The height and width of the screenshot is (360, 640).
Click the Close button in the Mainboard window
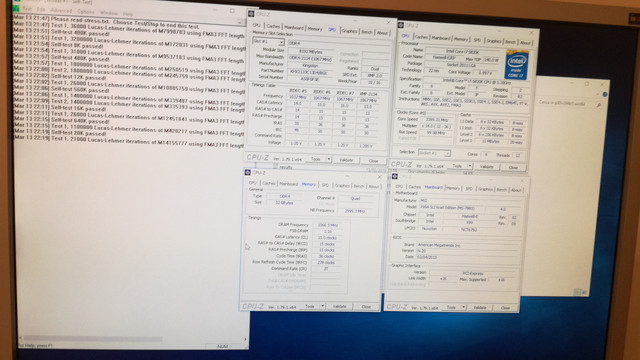(505, 308)
